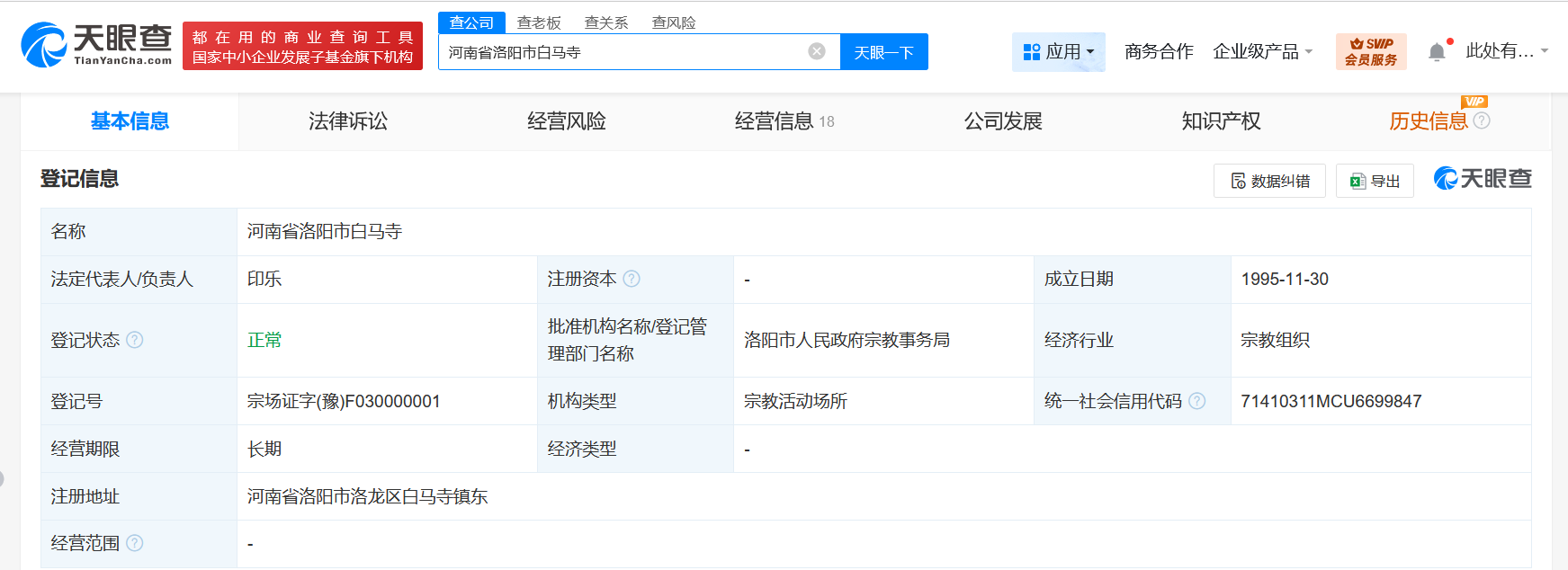Click the establishment date 1995-11-30

tap(1285, 279)
